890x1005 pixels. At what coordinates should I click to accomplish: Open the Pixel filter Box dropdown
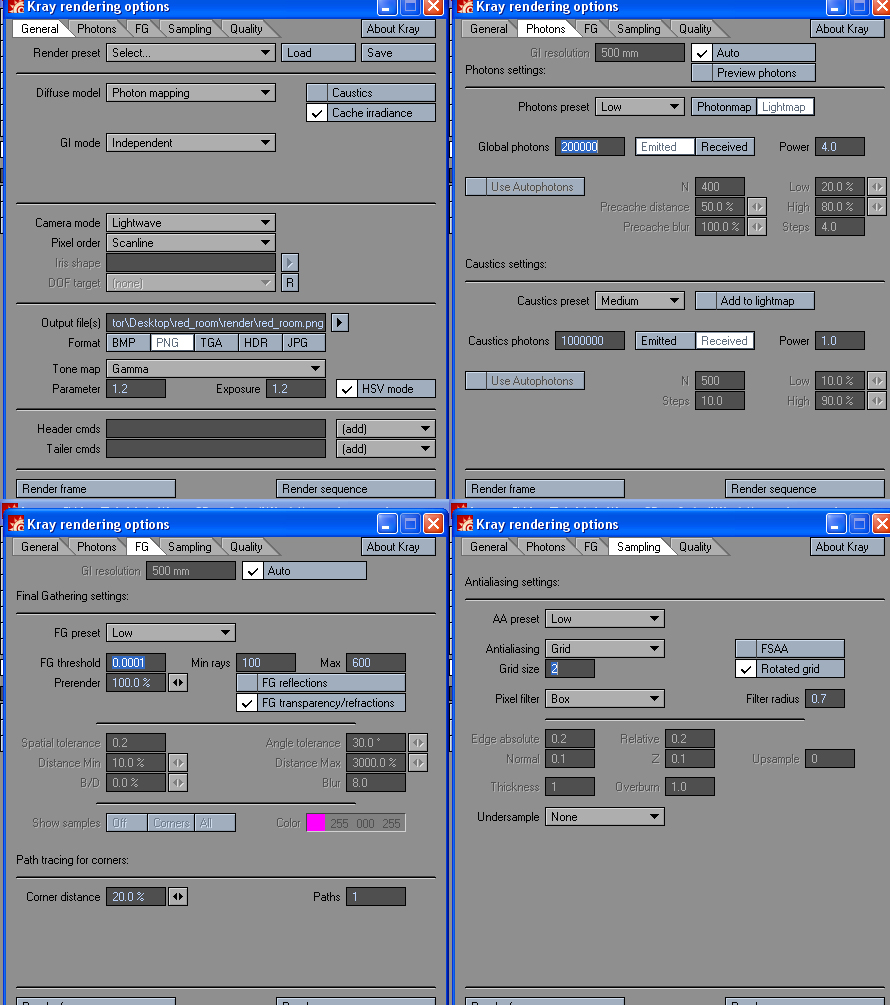[604, 699]
